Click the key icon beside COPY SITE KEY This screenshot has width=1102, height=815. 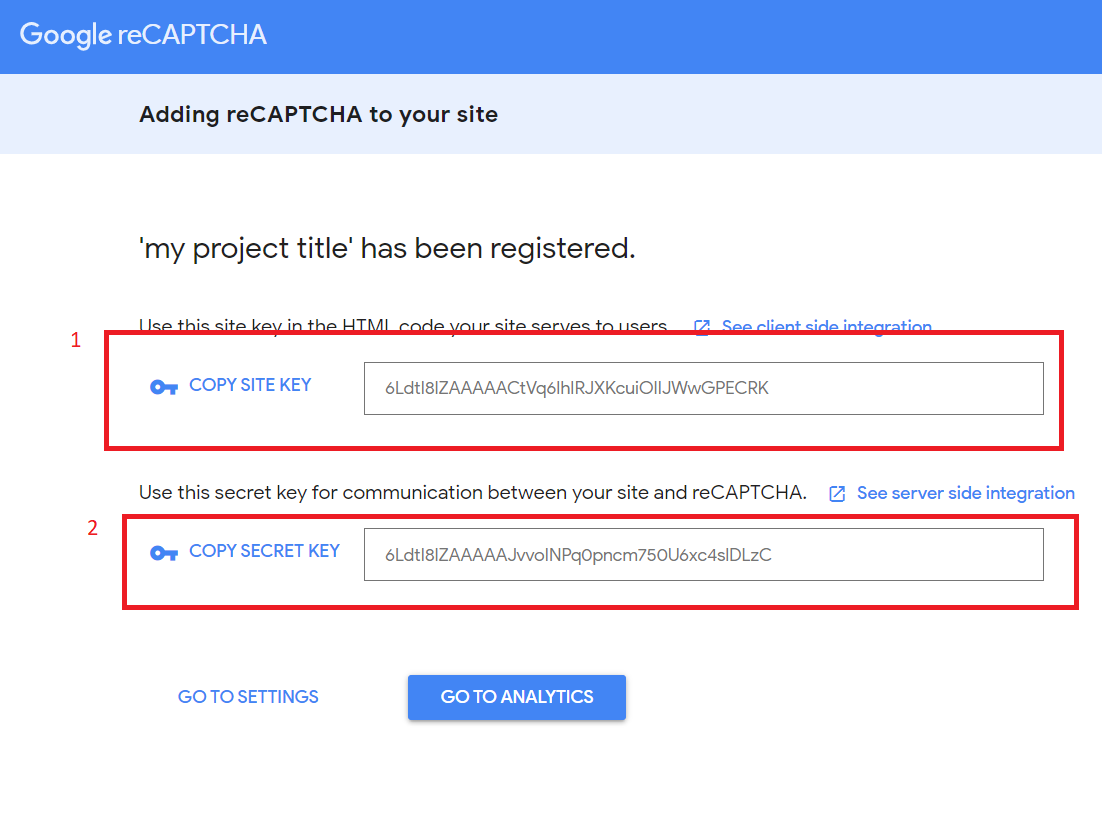pyautogui.click(x=164, y=385)
